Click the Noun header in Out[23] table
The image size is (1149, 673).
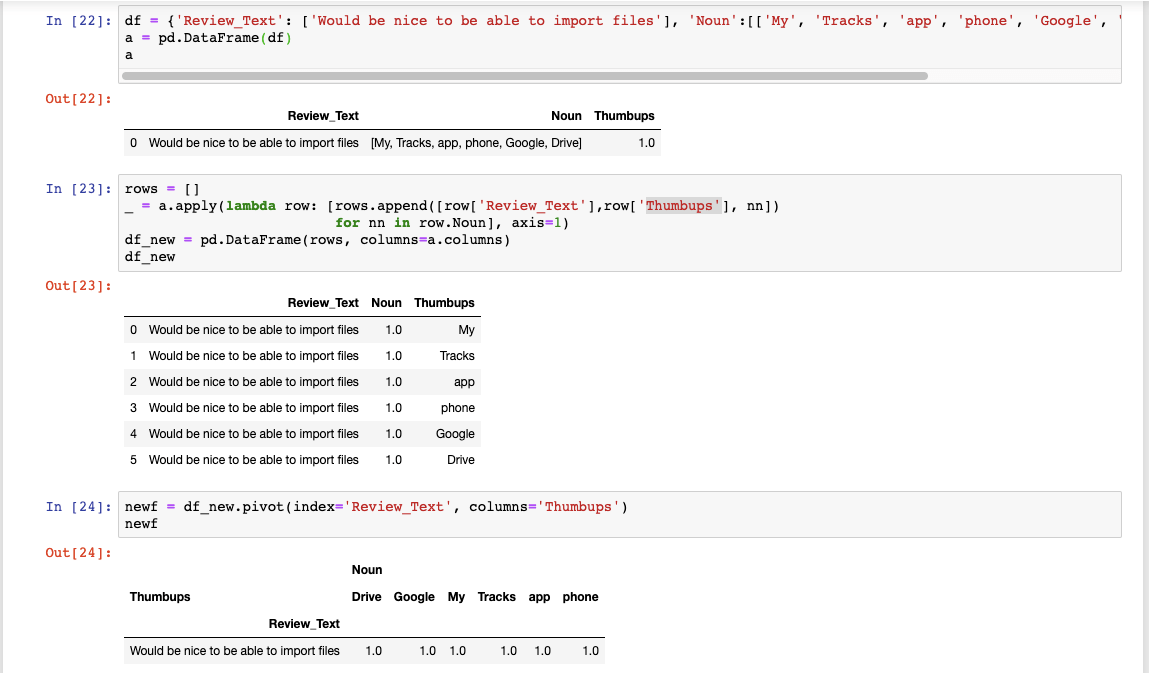pos(386,303)
